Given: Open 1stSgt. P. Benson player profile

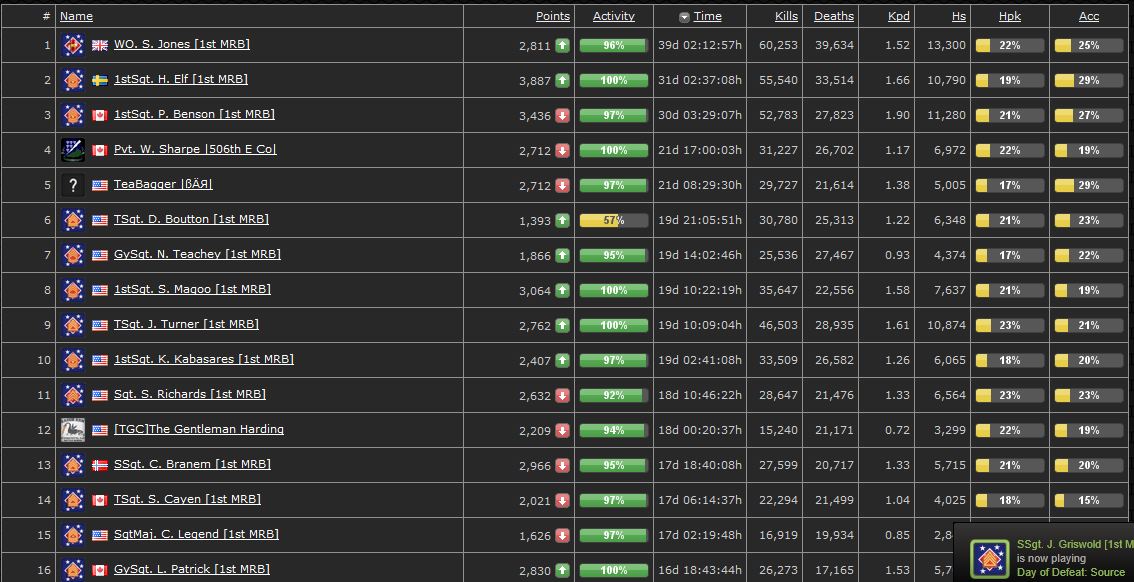Looking at the screenshot, I should coord(194,114).
